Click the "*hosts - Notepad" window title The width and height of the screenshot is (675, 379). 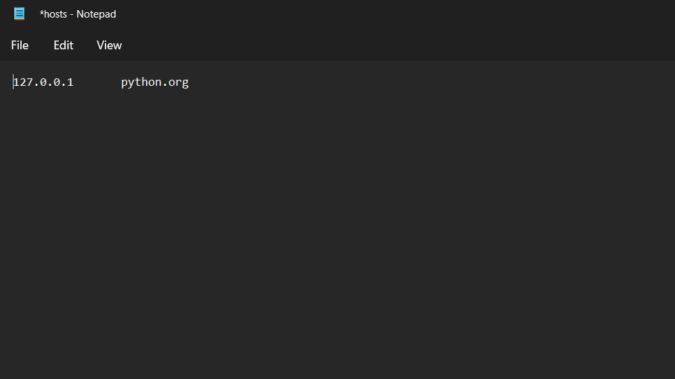78,14
